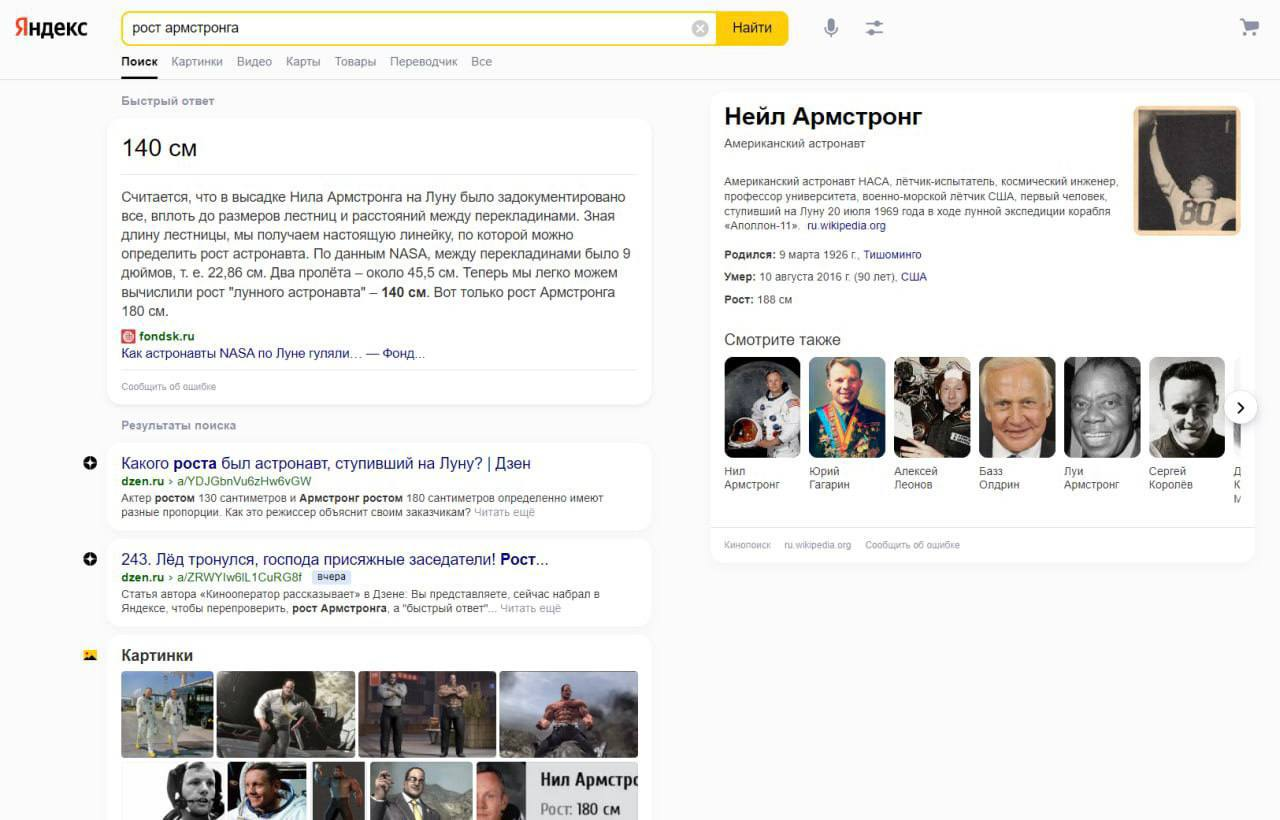Image resolution: width=1280 pixels, height=820 pixels.
Task: Open Neil Armstrong football photo thumbnail
Action: coord(1186,170)
